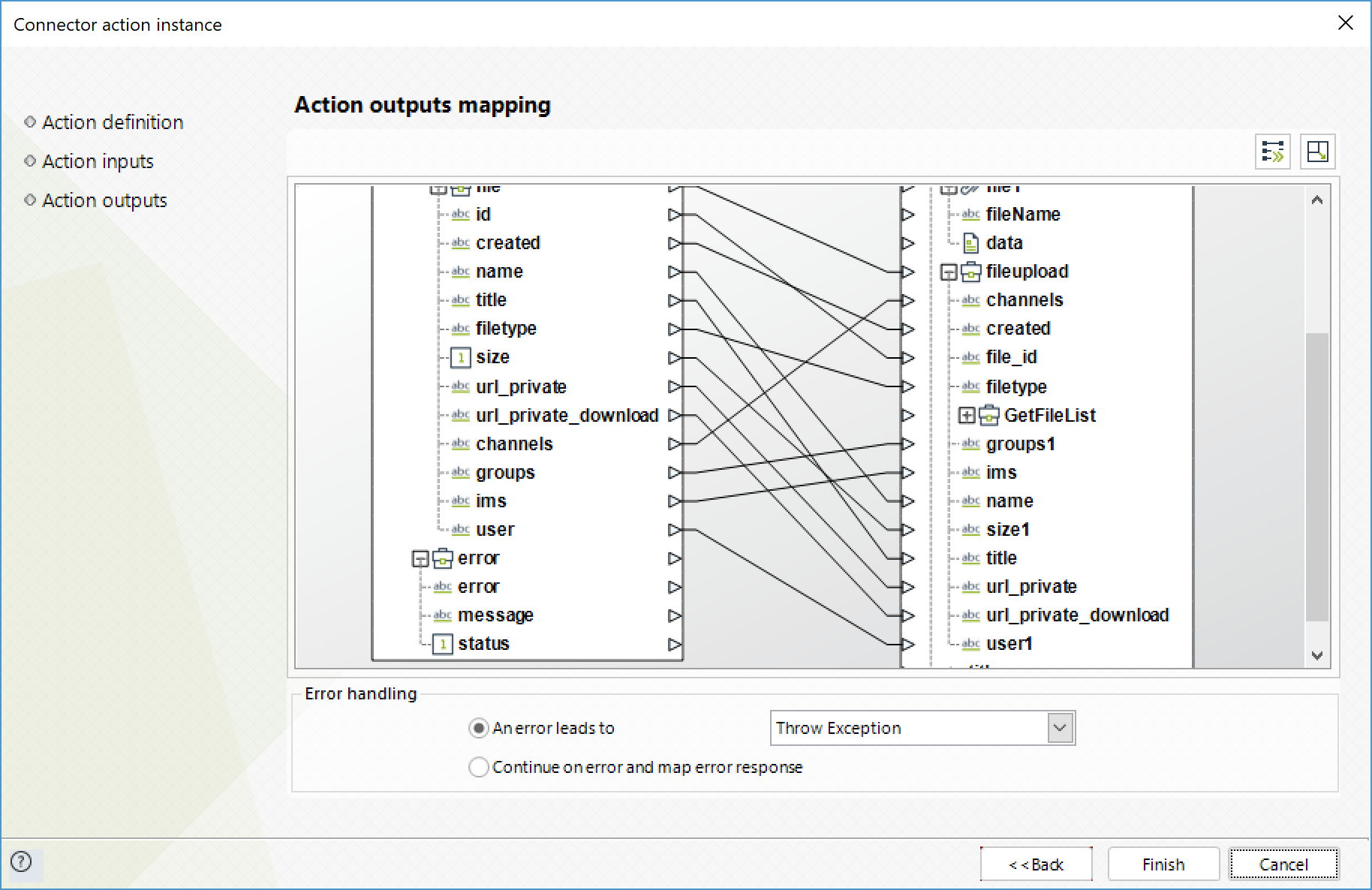
Task: Click the abc icon beside groups1
Action: [970, 443]
